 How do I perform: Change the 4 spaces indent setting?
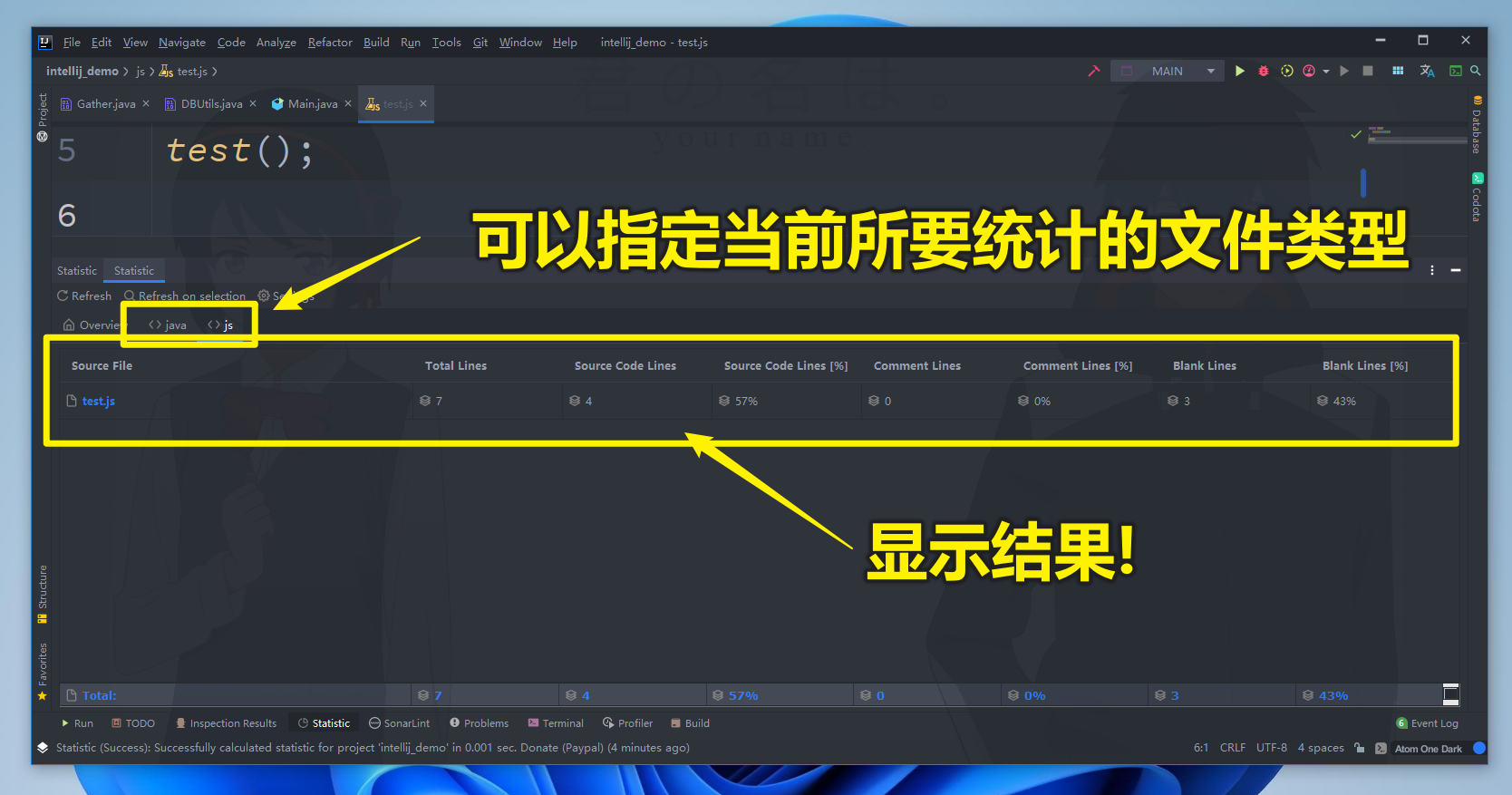tap(1321, 748)
